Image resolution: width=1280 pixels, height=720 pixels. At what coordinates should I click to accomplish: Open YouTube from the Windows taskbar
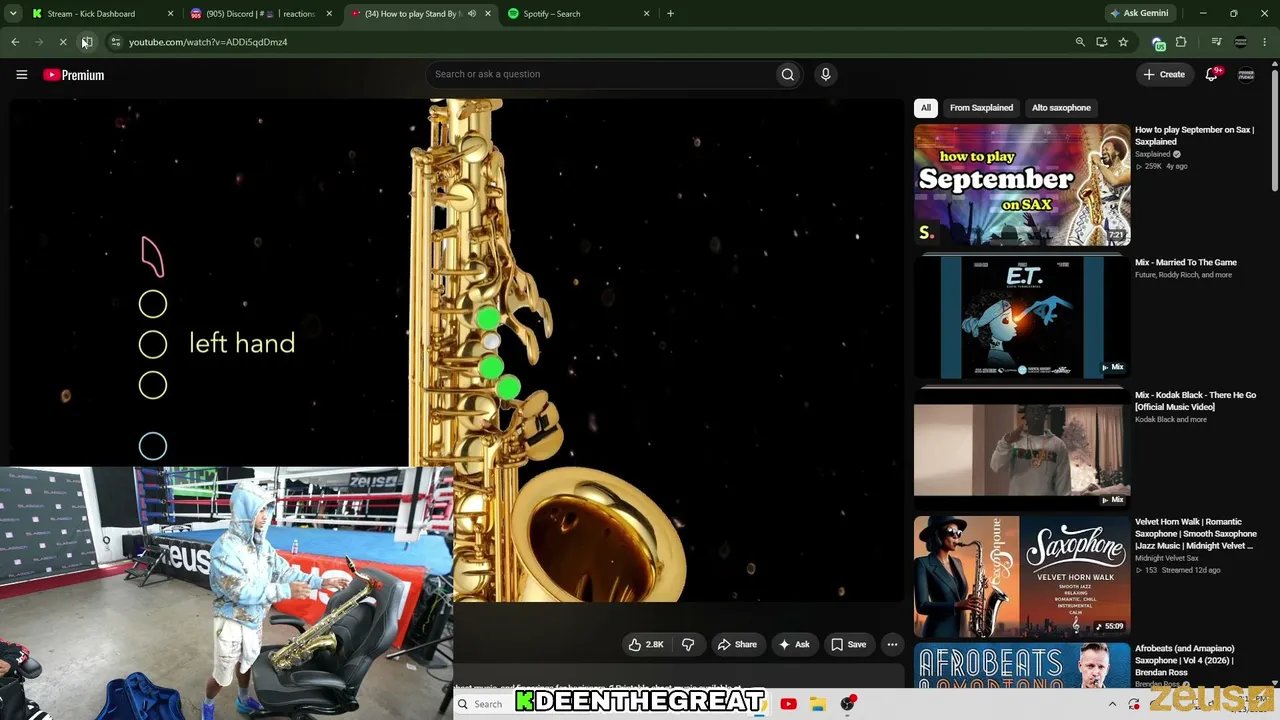pyautogui.click(x=788, y=704)
